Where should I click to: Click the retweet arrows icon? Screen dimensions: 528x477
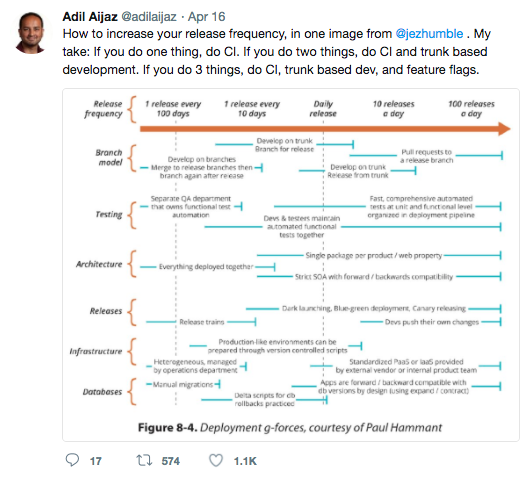tap(144, 460)
